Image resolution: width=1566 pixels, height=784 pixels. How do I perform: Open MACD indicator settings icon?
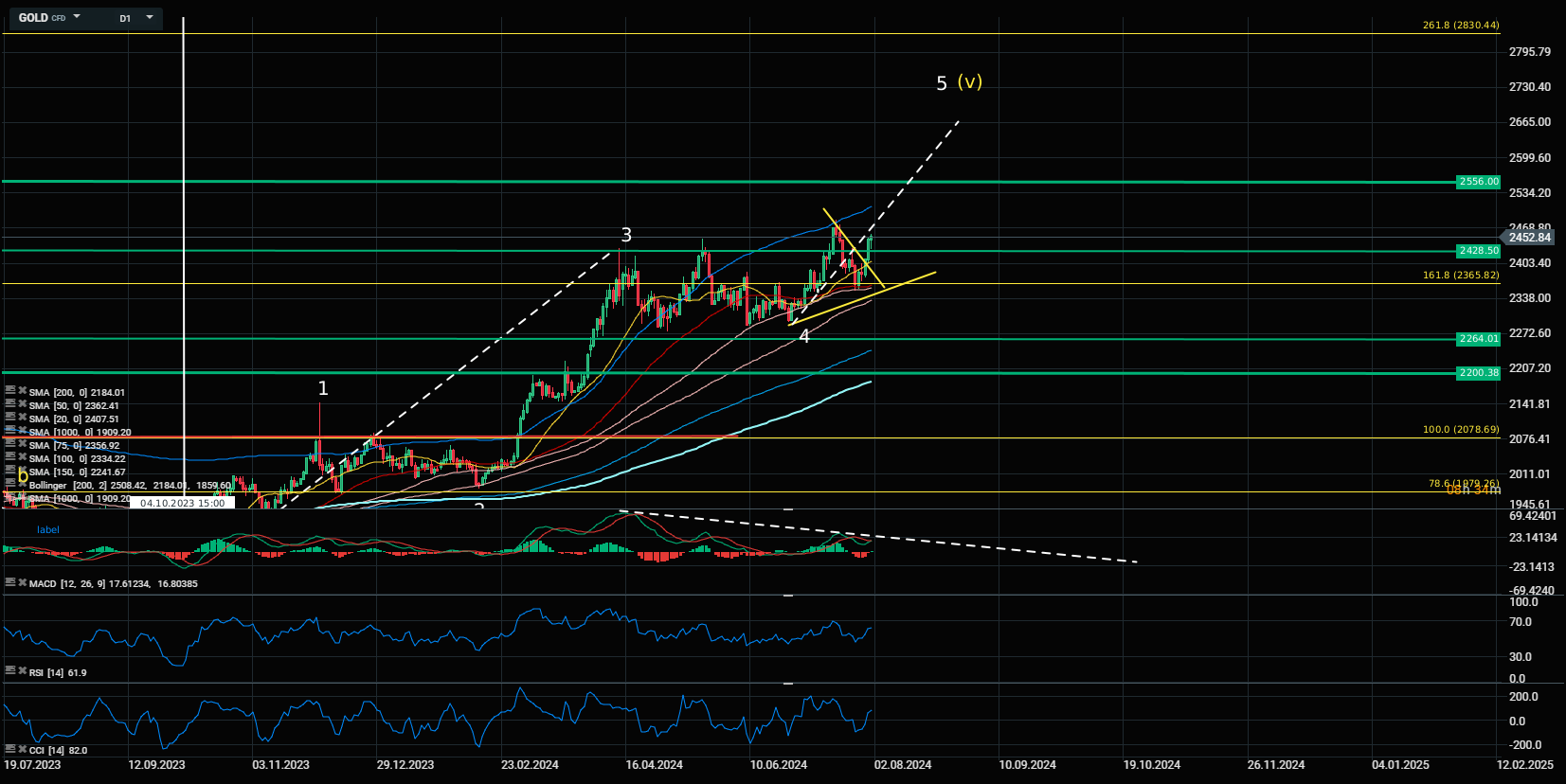tap(10, 582)
